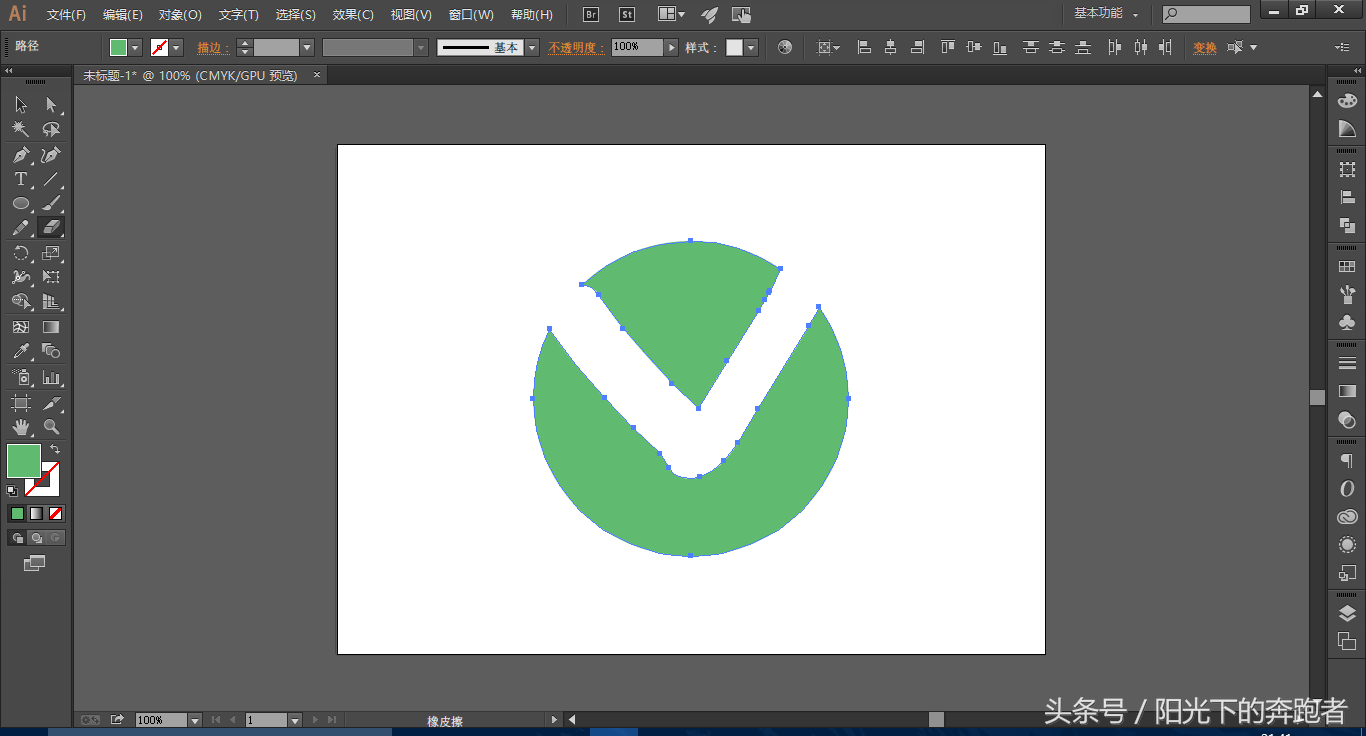This screenshot has width=1366, height=736.
Task: Select the Free Transform tool
Action: 51,277
